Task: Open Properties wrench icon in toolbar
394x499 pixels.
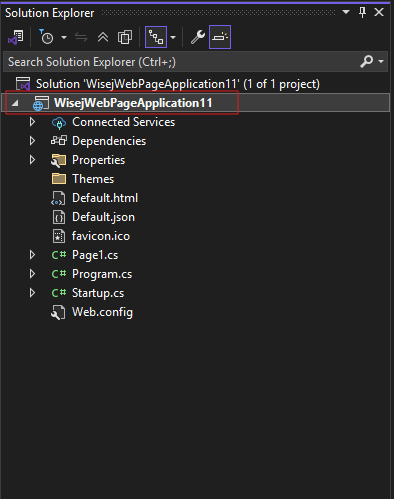Action: pos(198,37)
